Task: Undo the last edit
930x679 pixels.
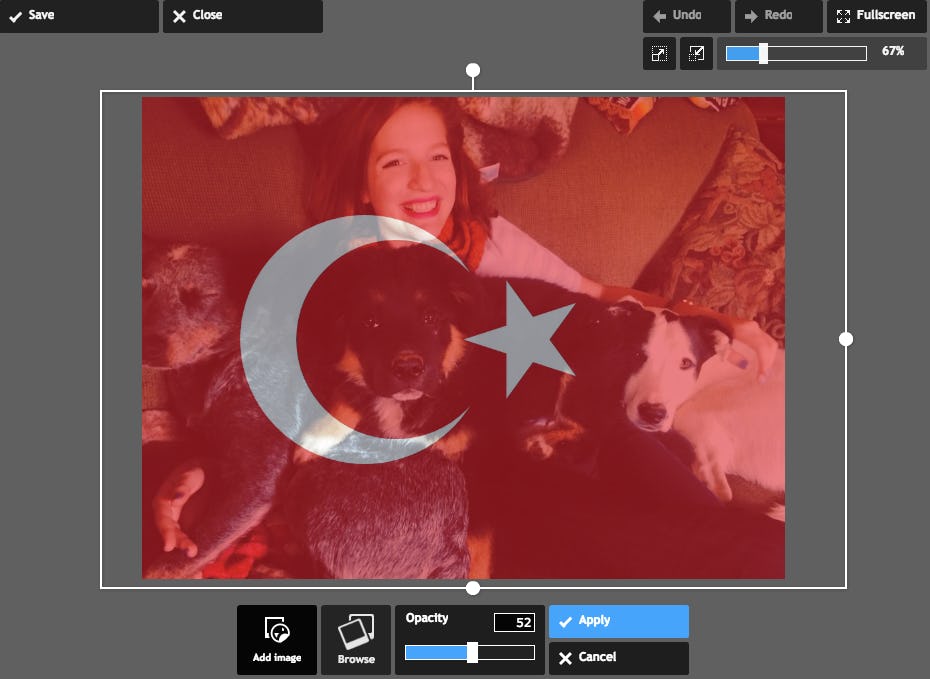Action: [685, 16]
